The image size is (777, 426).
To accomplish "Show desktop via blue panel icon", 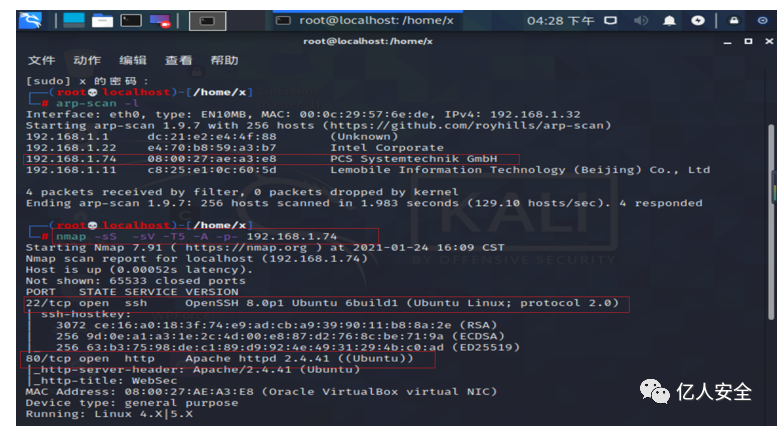I will [x=74, y=20].
